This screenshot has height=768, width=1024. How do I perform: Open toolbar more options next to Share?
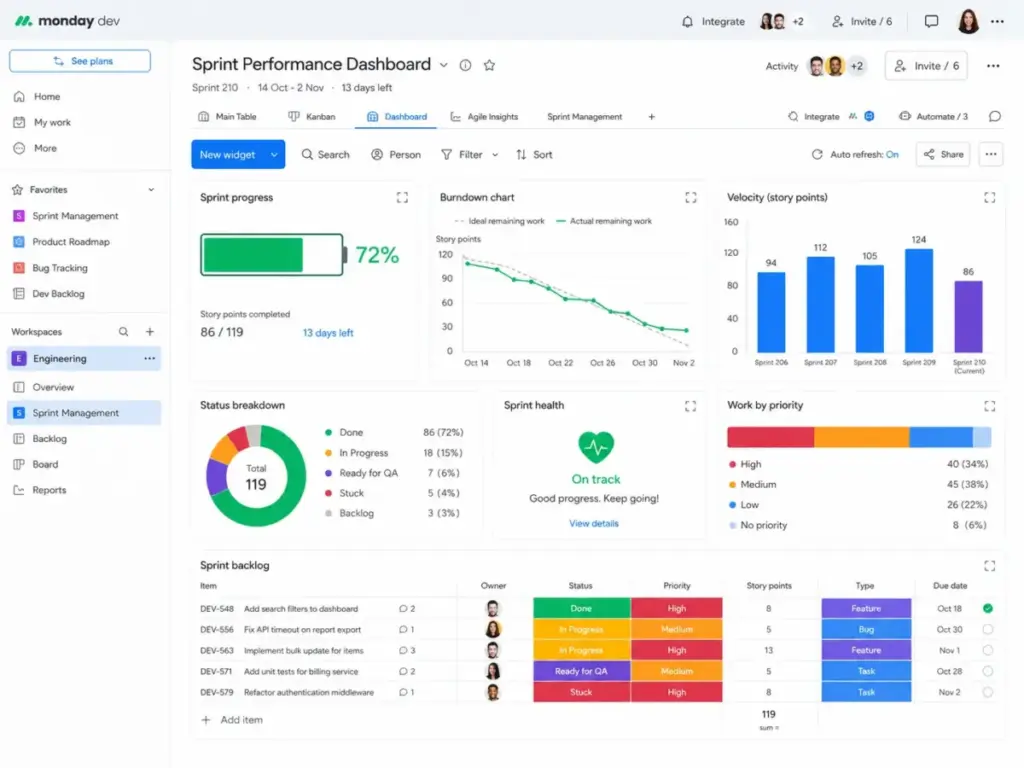pos(991,155)
